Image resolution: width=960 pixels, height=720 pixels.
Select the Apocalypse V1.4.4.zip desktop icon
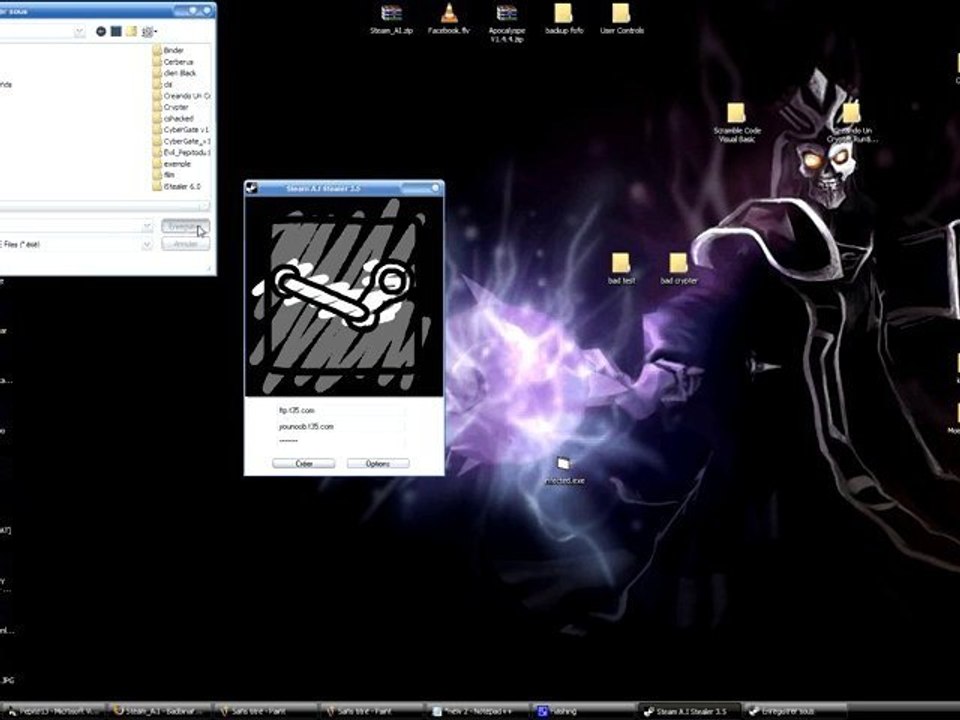tap(507, 23)
